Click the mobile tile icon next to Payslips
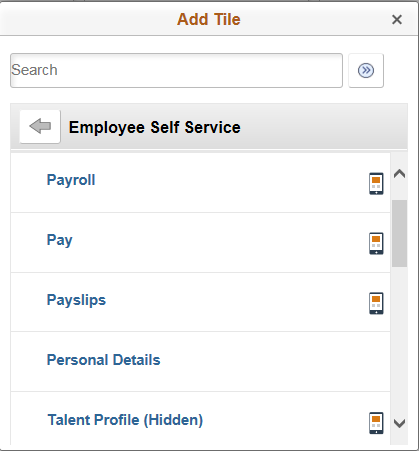The image size is (419, 451). 376,303
